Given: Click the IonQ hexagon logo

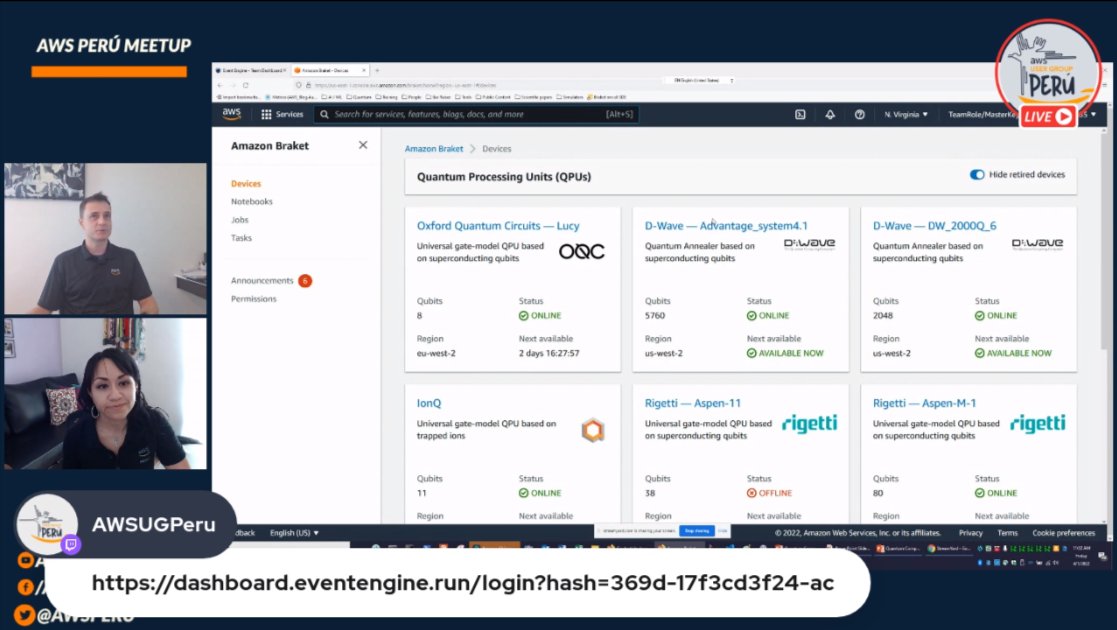Looking at the screenshot, I should coord(593,430).
